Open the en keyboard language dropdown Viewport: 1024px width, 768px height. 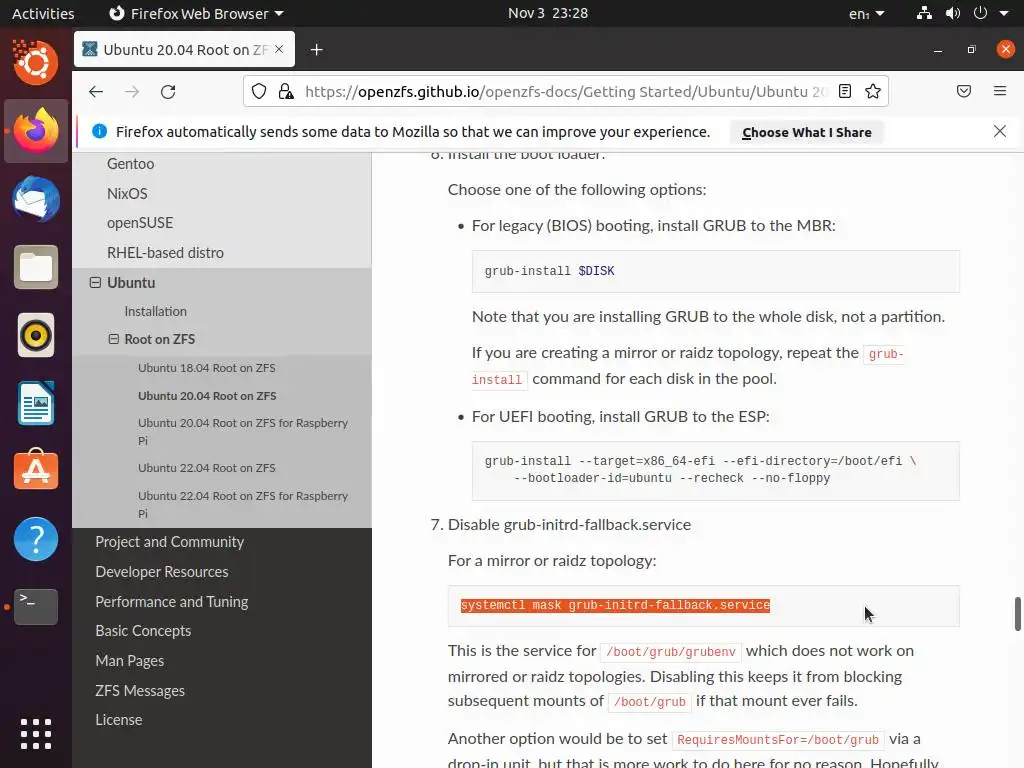pos(867,14)
